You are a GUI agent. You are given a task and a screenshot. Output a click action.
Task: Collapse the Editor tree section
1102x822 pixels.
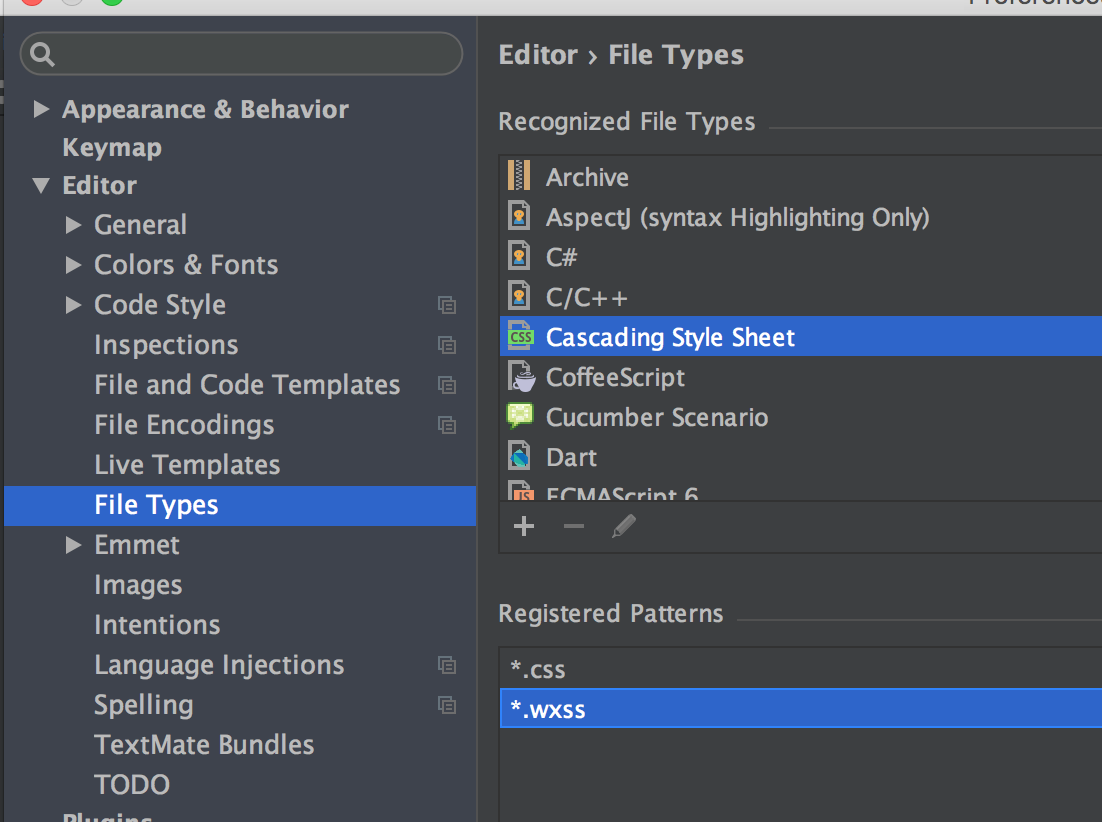pyautogui.click(x=41, y=185)
